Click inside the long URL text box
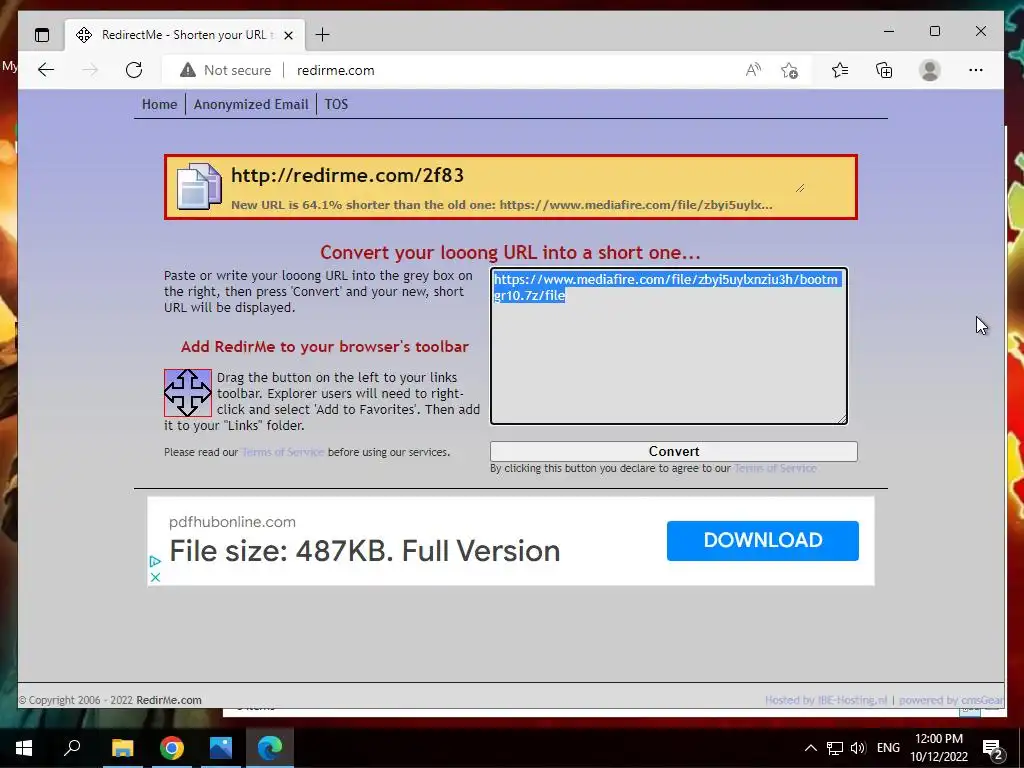Image resolution: width=1024 pixels, height=768 pixels. [669, 345]
